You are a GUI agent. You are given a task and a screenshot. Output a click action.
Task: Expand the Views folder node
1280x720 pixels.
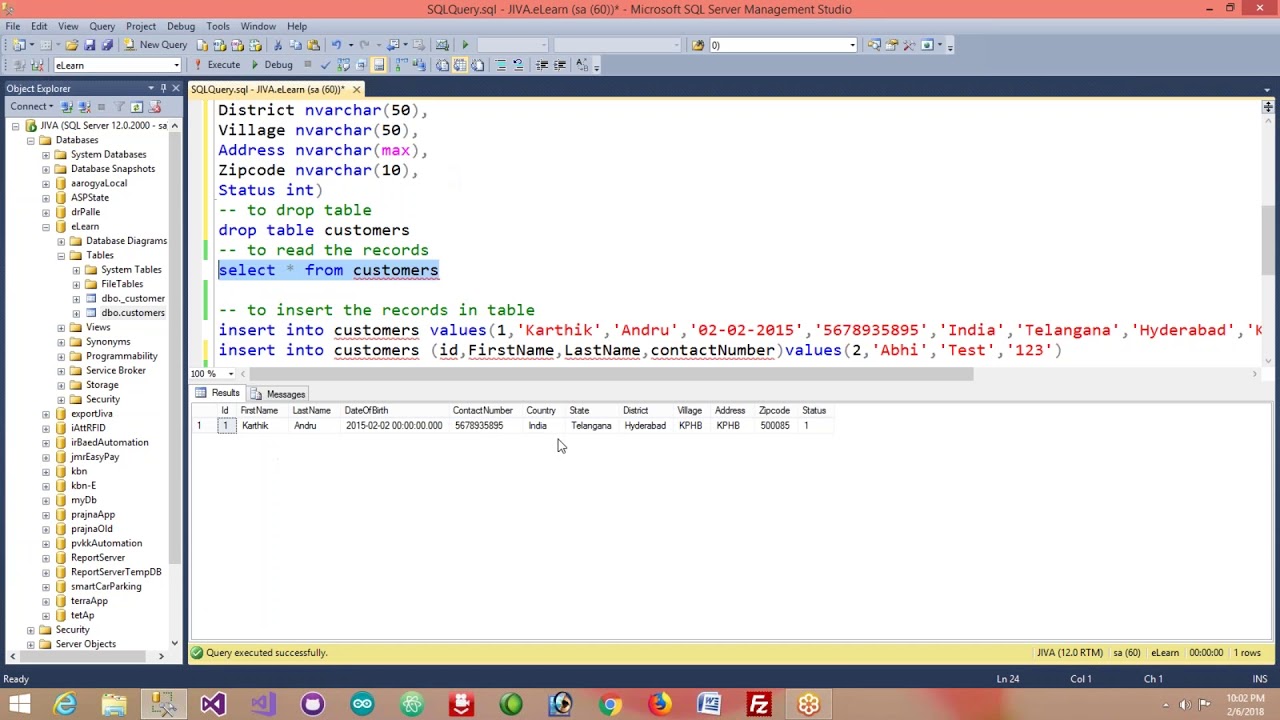[61, 328]
